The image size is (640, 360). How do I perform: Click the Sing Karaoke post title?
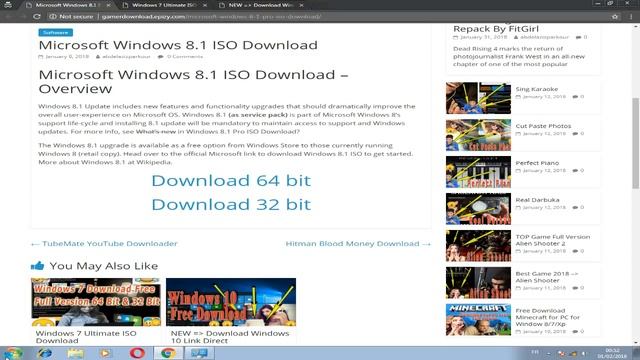coord(536,89)
